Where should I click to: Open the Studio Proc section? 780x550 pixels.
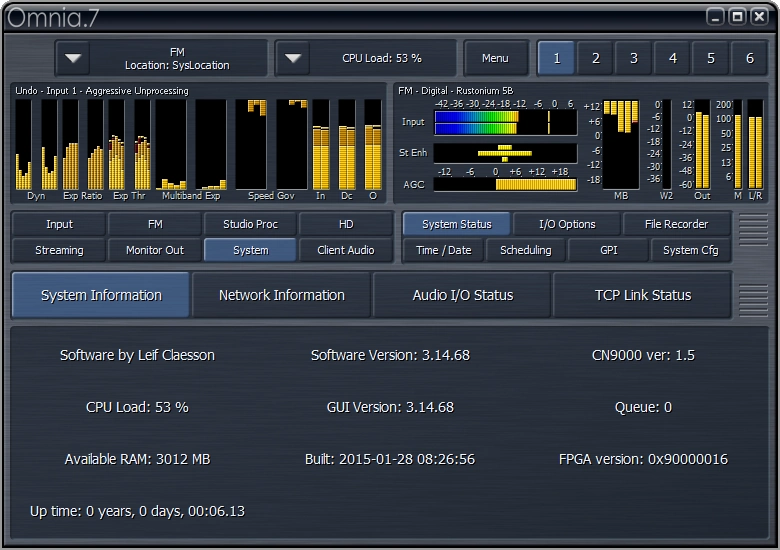[x=250, y=224]
